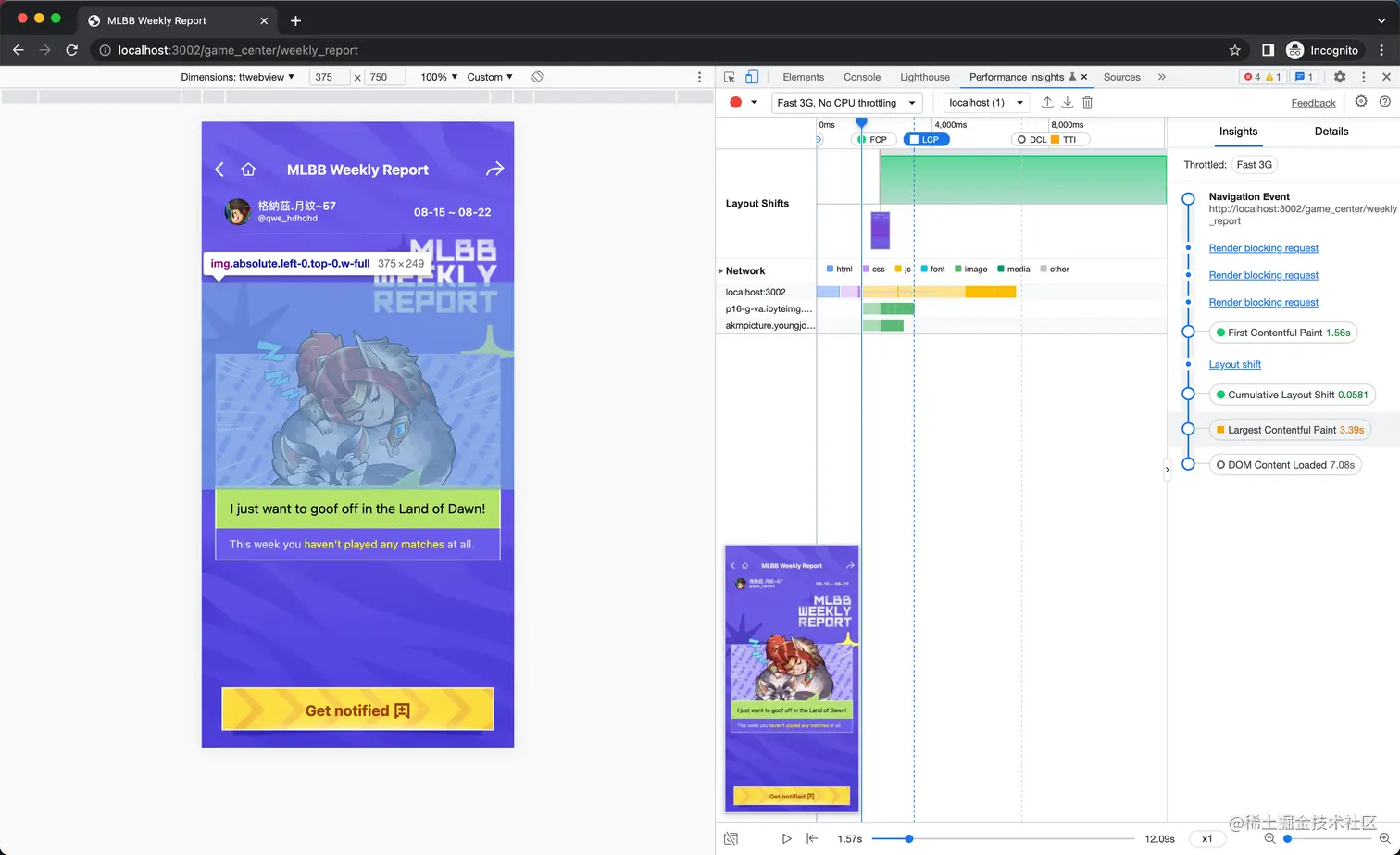The image size is (1400, 855).
Task: Change the x1 playback speed
Action: click(x=1206, y=838)
